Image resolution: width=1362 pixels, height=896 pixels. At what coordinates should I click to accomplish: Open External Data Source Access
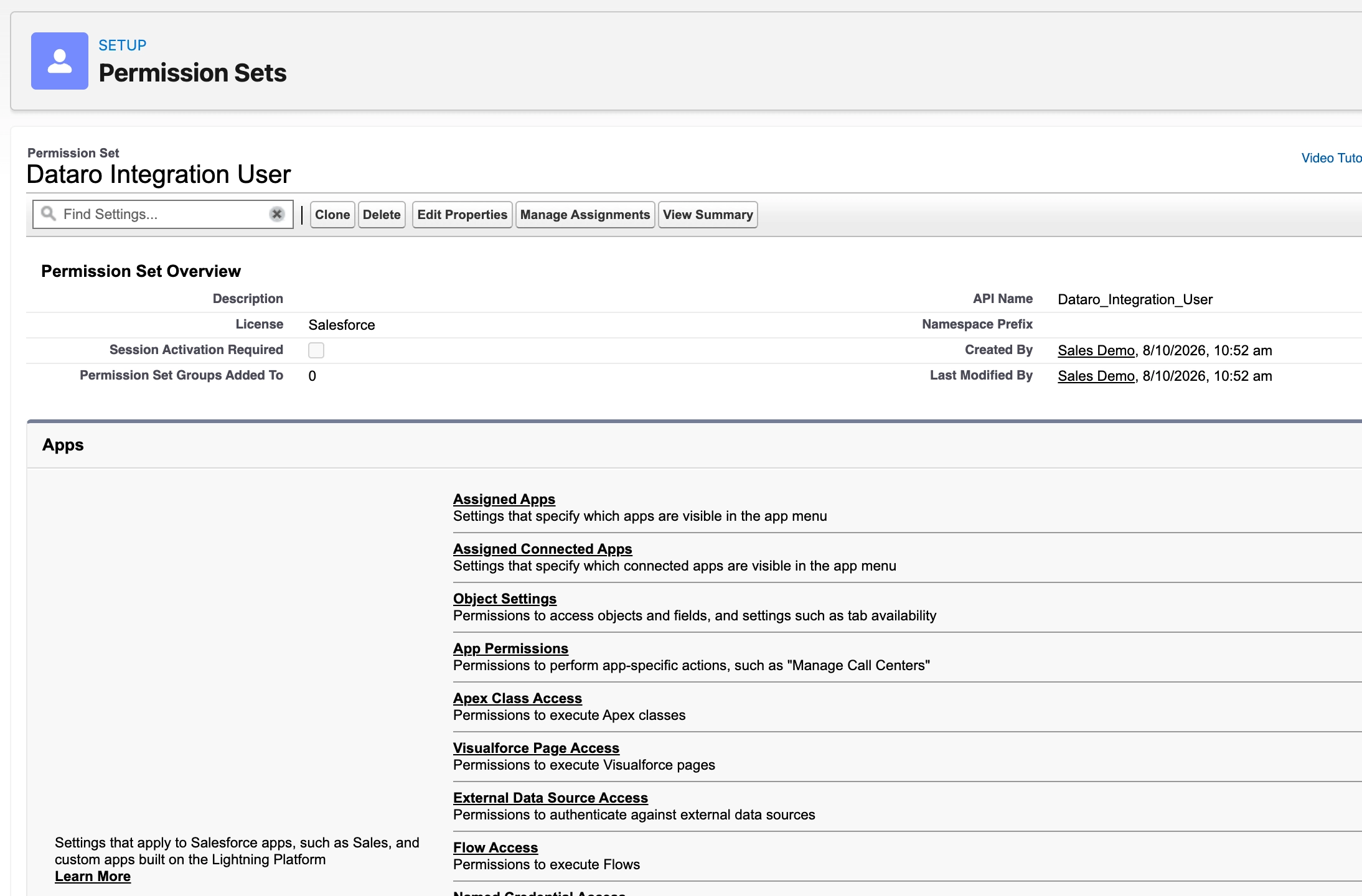click(550, 798)
